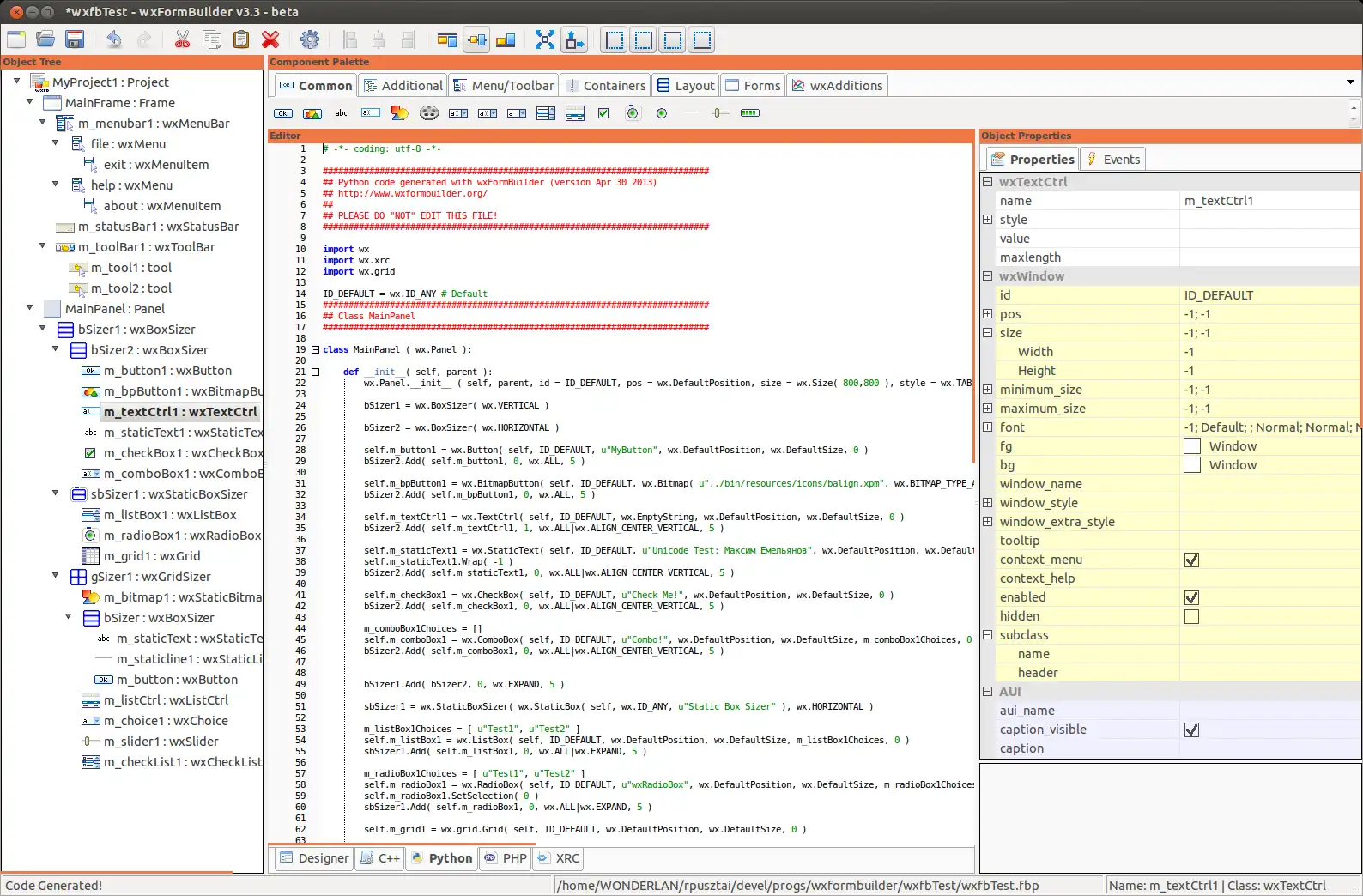Switch to the C++ code tab

pos(380,858)
